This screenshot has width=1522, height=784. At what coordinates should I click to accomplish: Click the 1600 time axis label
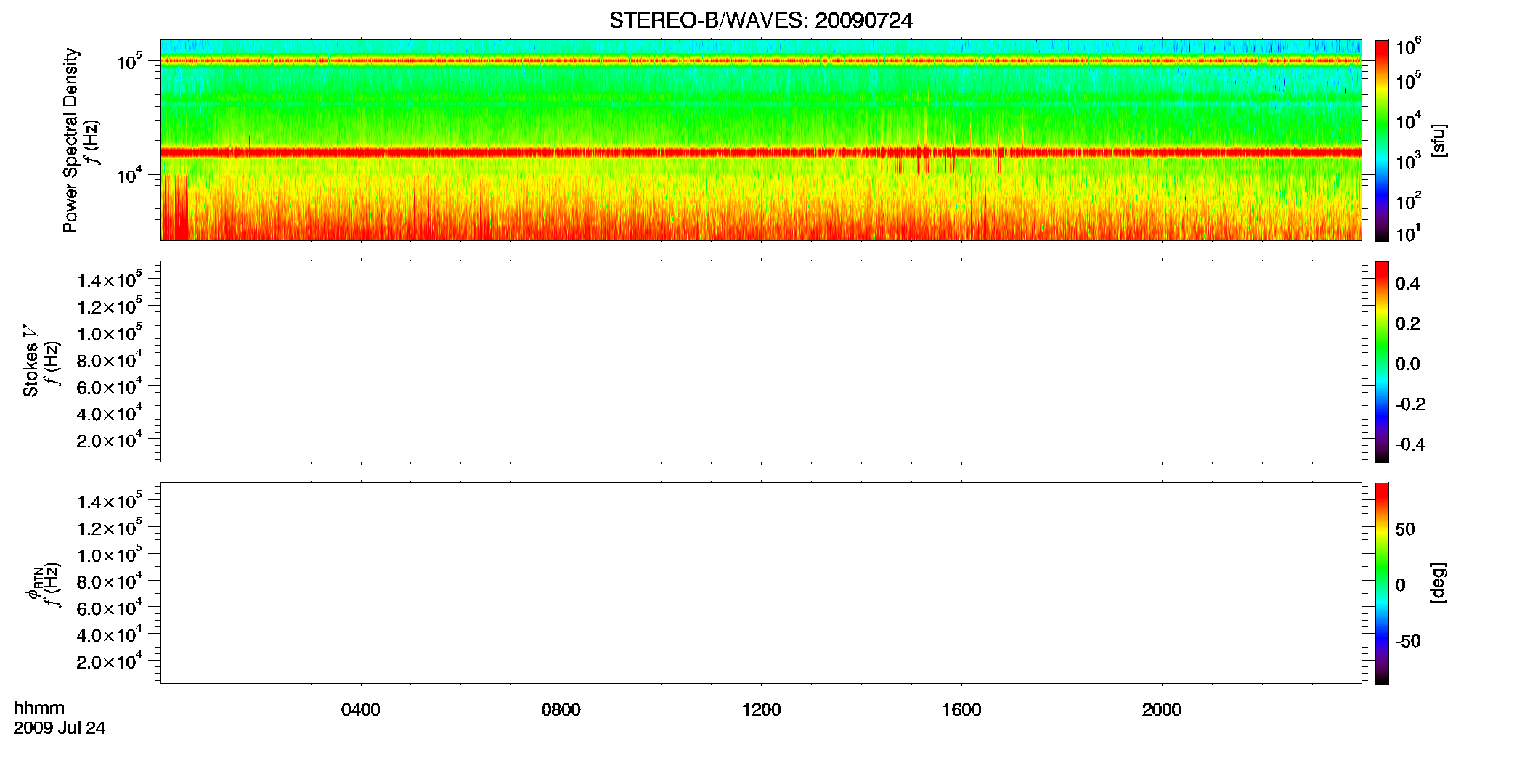(x=961, y=710)
